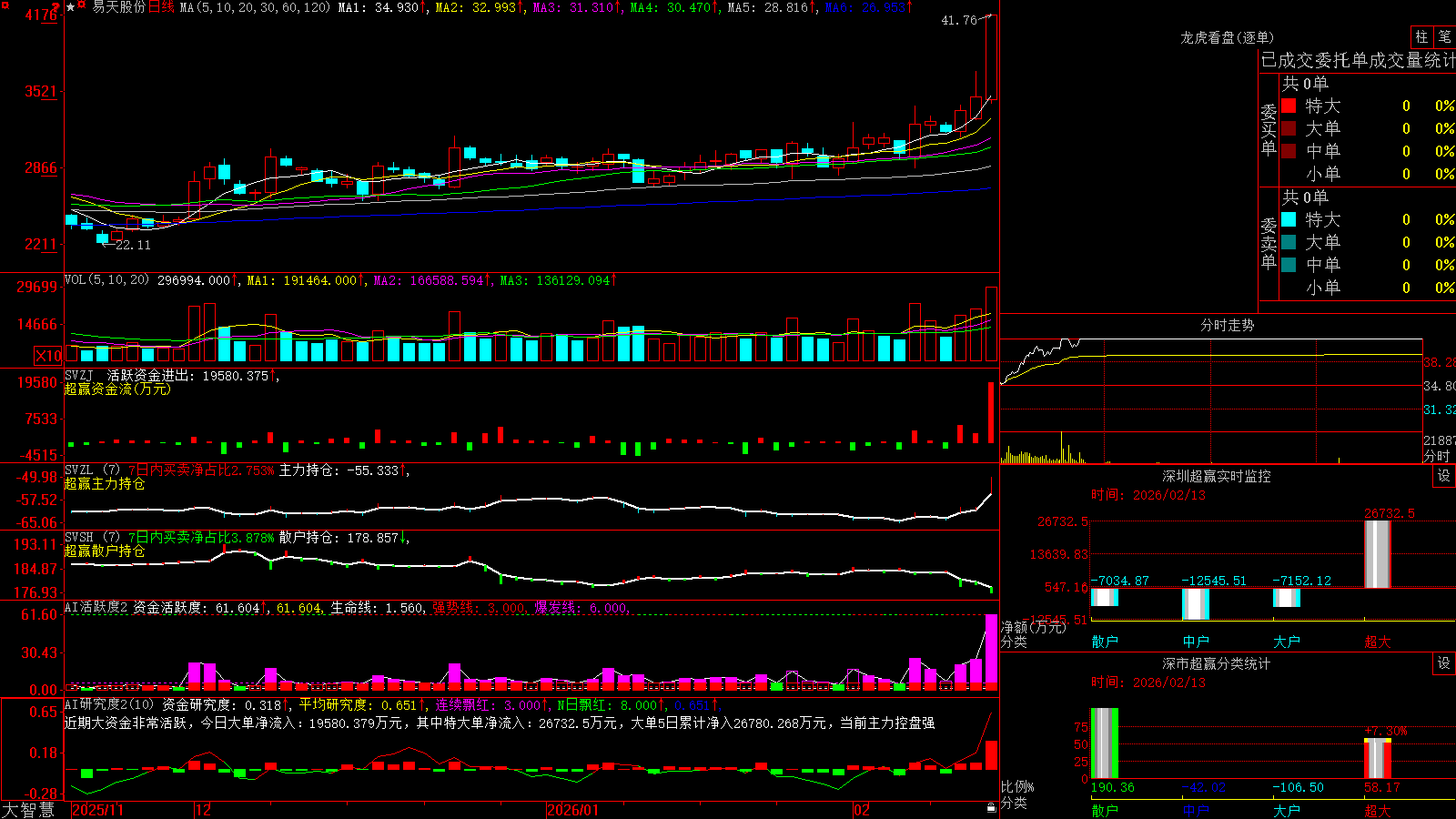Click the 超赢主力持仓 label

click(x=105, y=484)
